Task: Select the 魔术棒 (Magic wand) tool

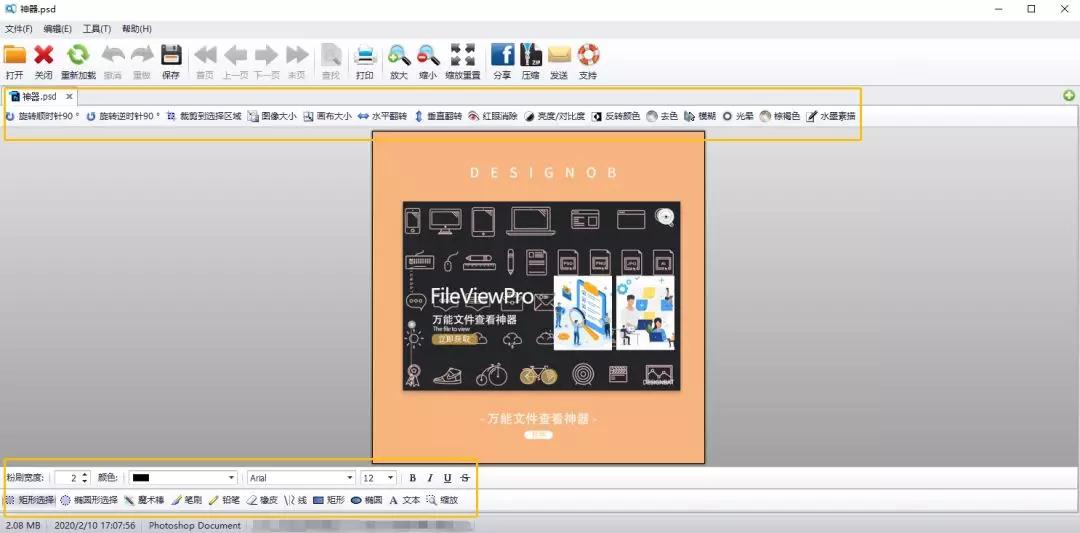Action: pos(144,499)
